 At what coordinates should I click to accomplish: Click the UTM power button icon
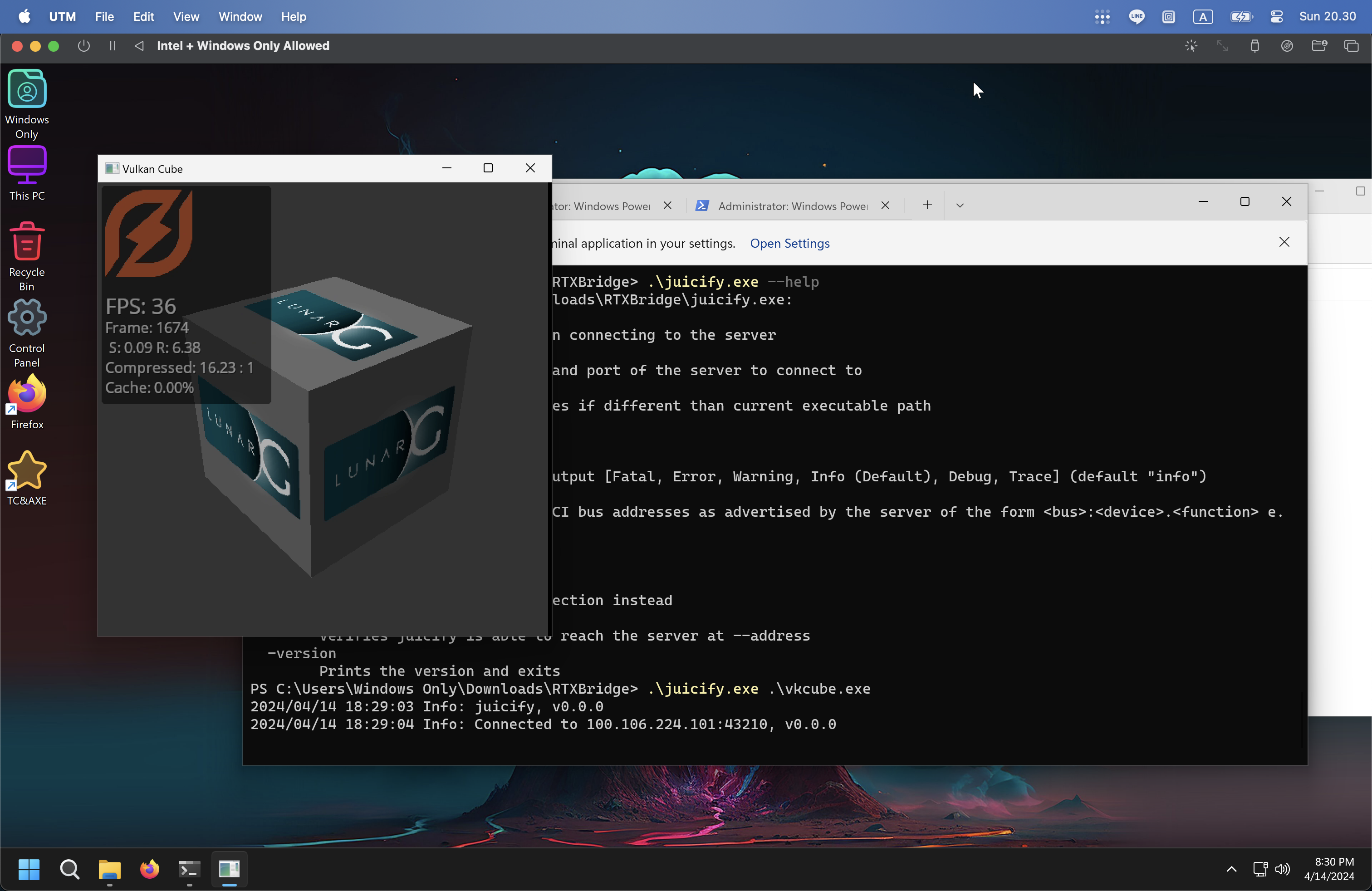[83, 45]
